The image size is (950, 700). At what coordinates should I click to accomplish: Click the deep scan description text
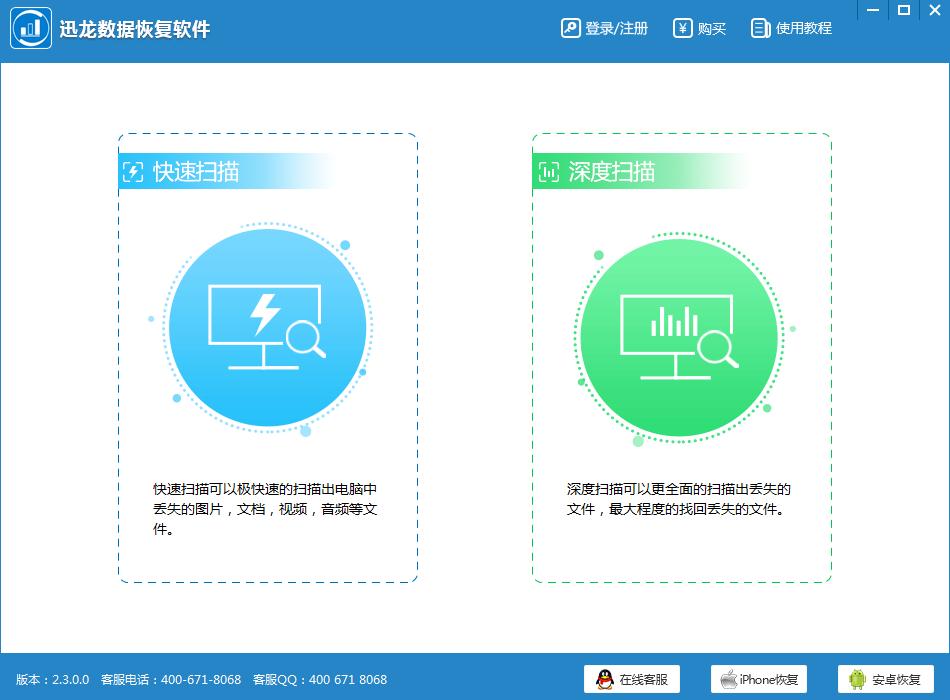pos(679,499)
